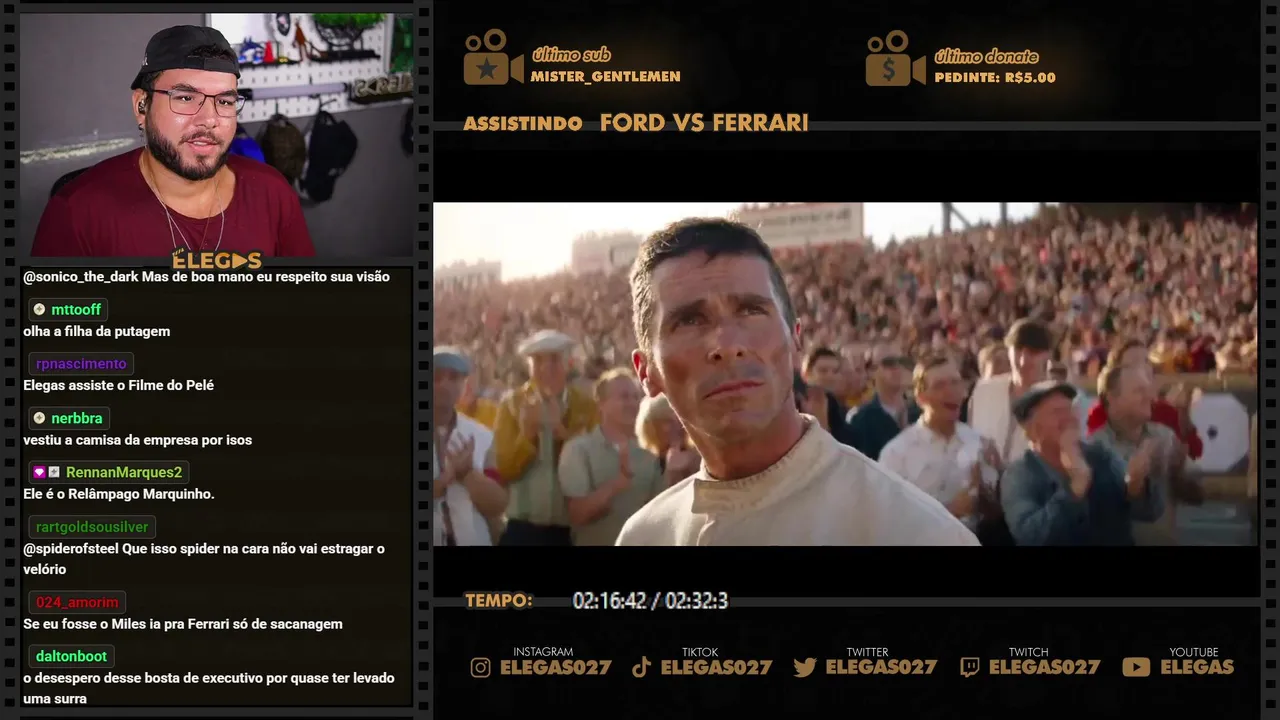Click the @sonico_the_dark message at chat top
Screen dimensions: 1280x720
click(206, 276)
